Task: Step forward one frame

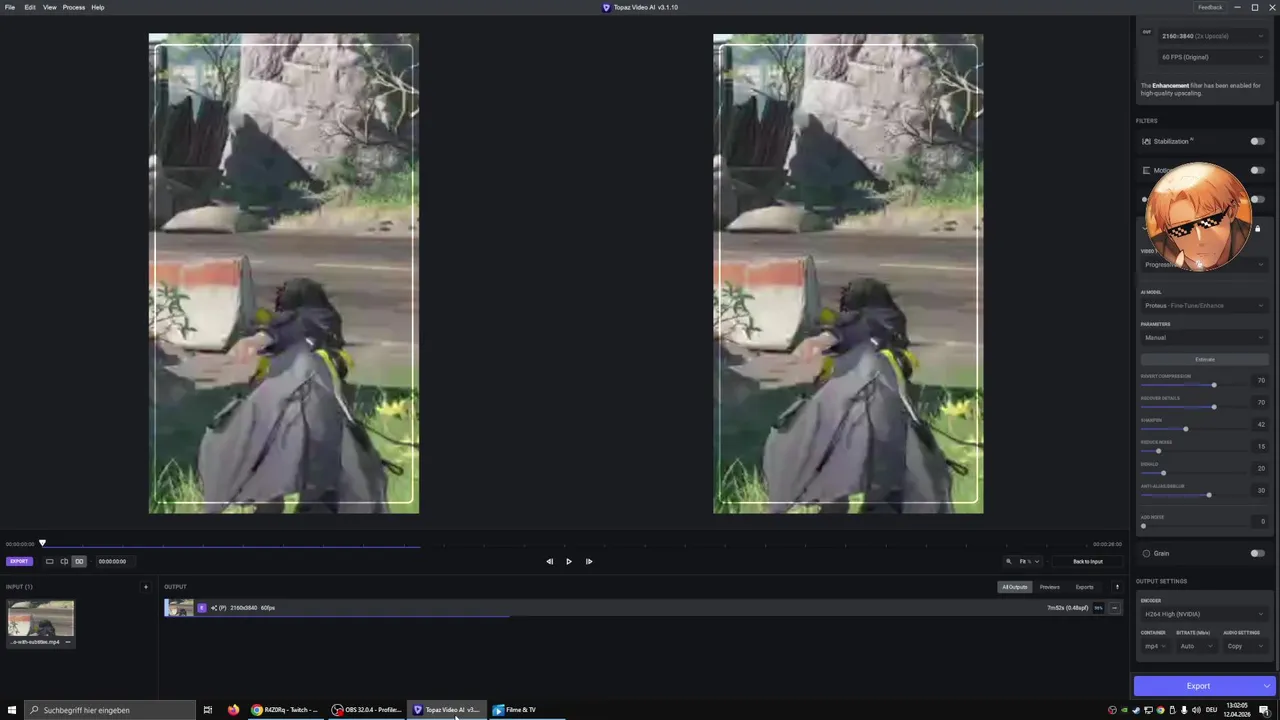Action: 589,561
